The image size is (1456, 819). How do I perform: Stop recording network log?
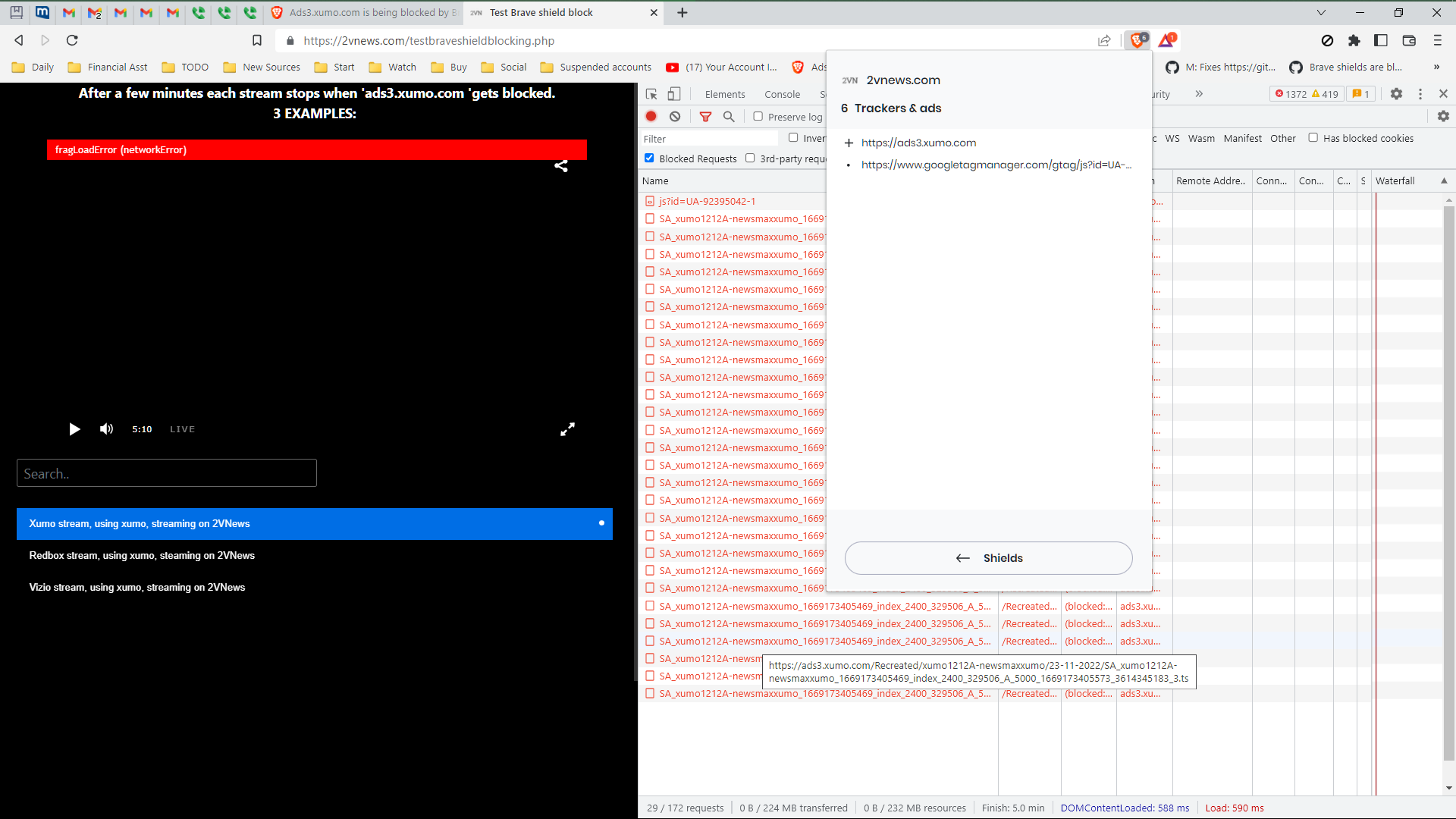pos(651,116)
